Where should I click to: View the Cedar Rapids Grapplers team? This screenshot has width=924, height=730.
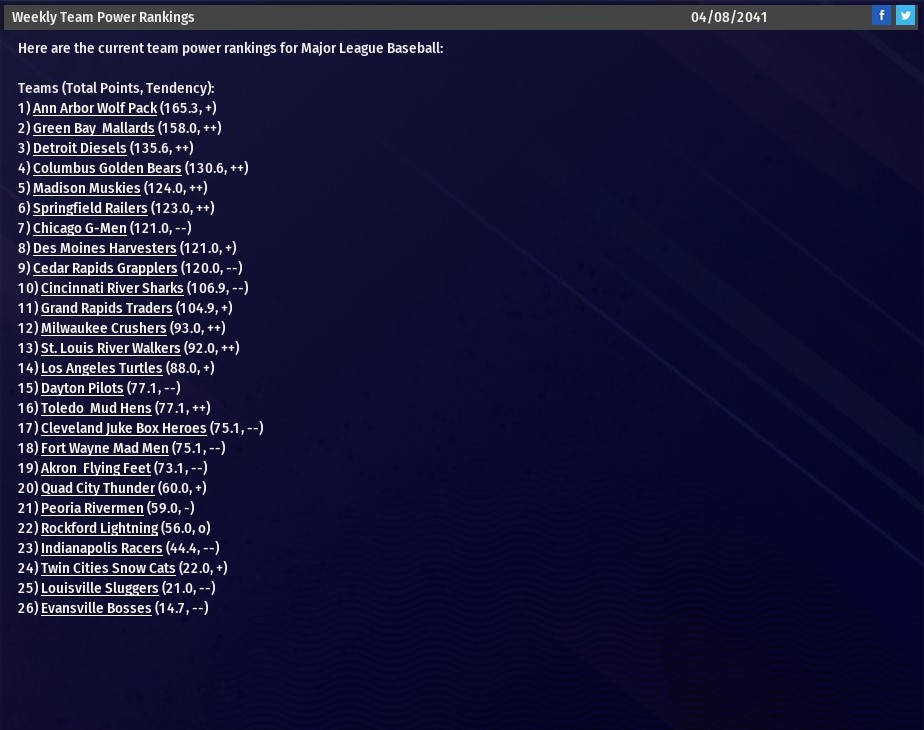[x=105, y=269]
